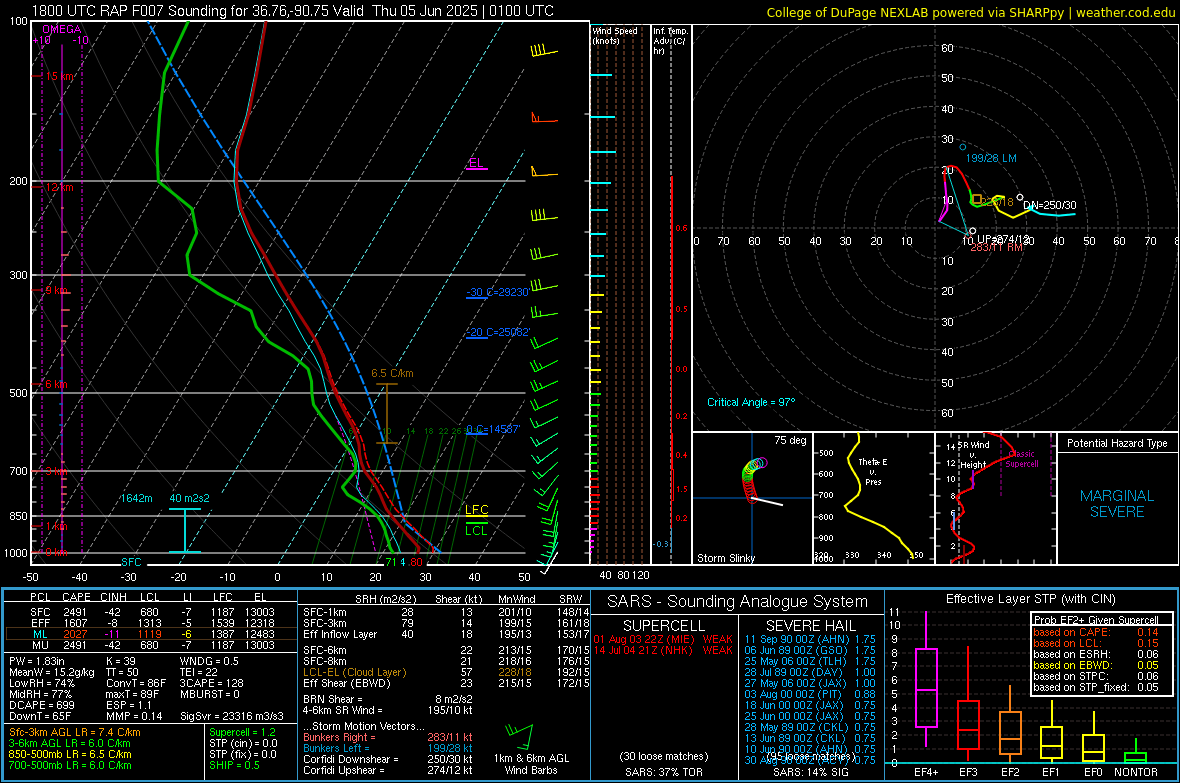Click the MARGINAL SEVERE hazard type text

click(1117, 504)
